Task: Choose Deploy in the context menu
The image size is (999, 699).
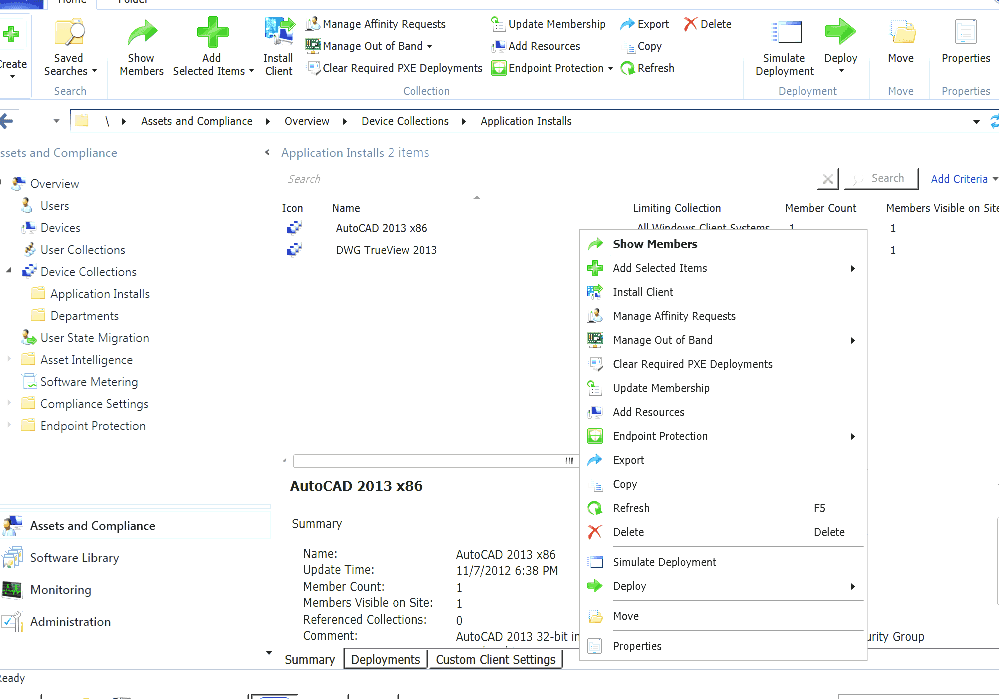Action: click(x=723, y=586)
